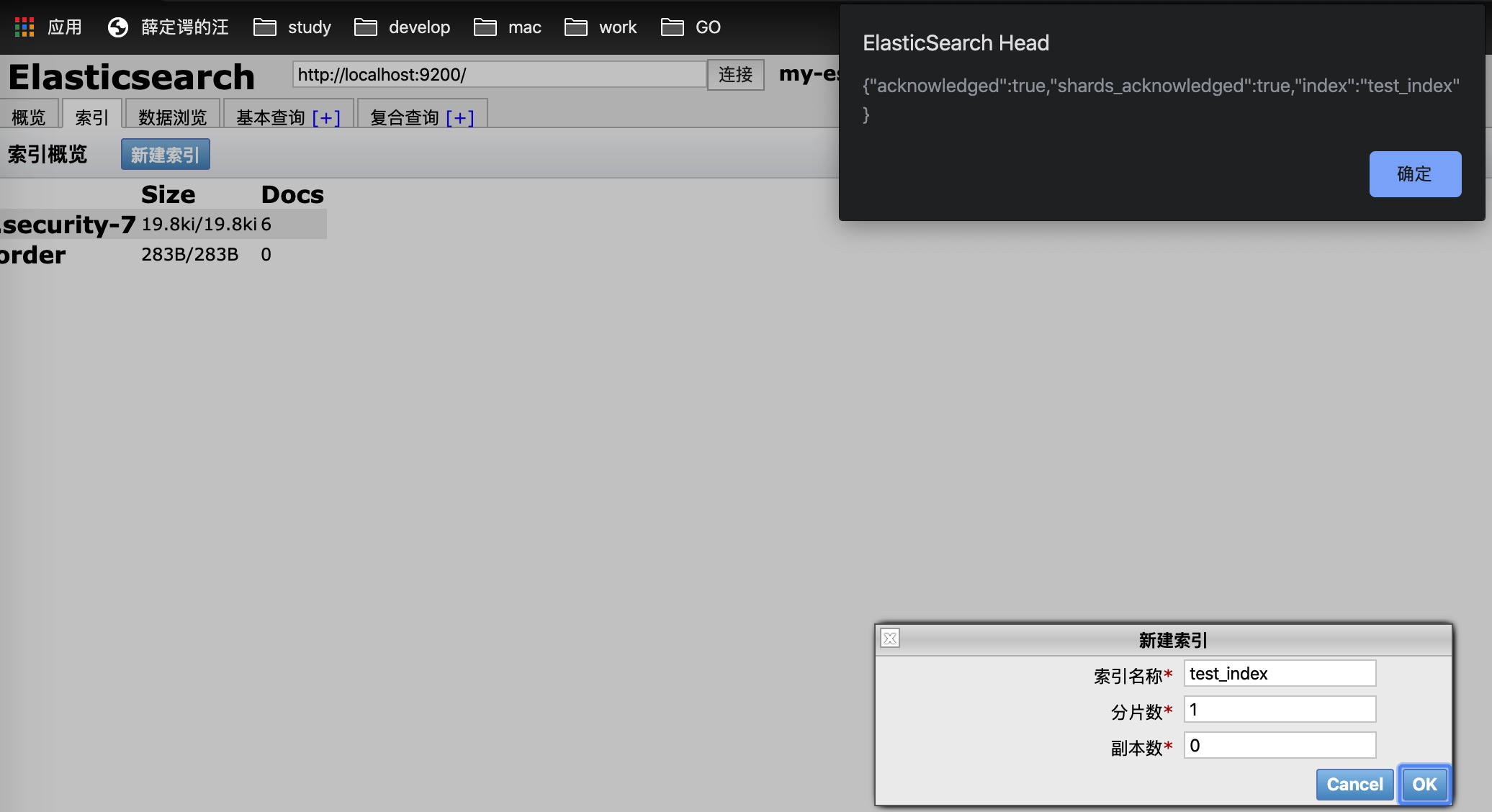Click the 新建索引 button

(165, 155)
